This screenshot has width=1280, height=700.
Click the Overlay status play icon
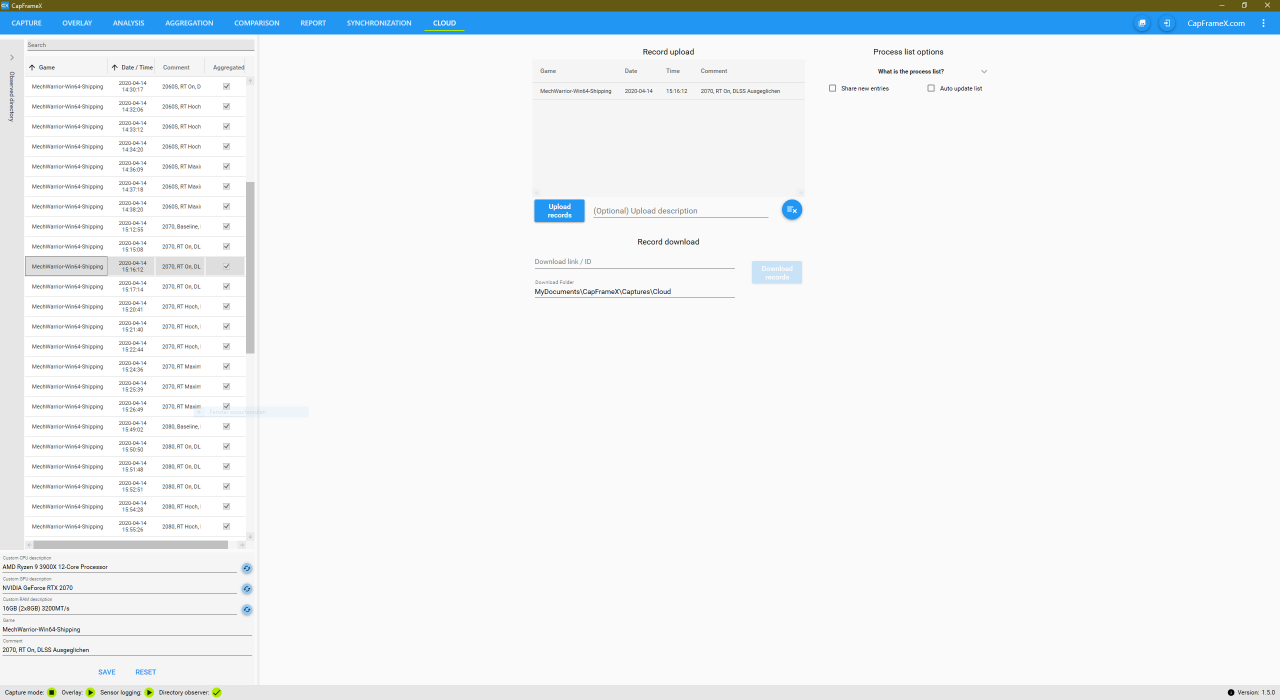point(90,692)
